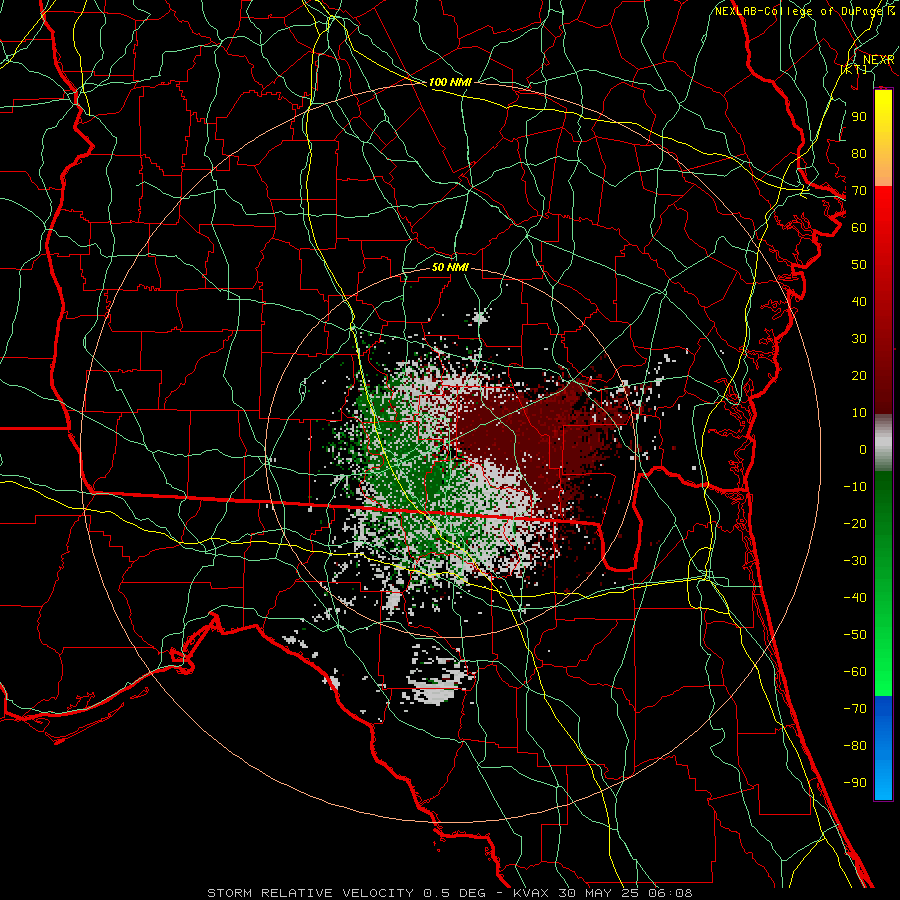This screenshot has height=900, width=900.
Task: Click the 'KT' units label above the color scale
Action: point(853,69)
